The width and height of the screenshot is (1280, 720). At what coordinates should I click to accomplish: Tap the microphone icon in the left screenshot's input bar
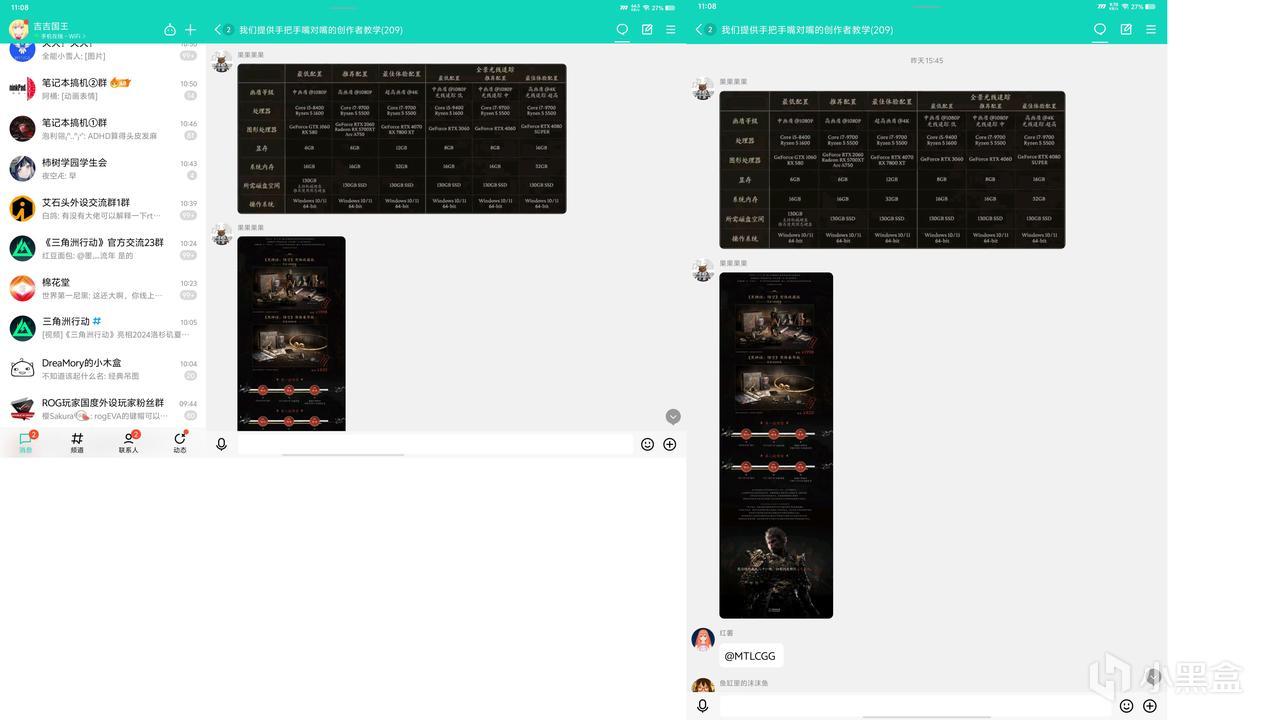pyautogui.click(x=222, y=444)
